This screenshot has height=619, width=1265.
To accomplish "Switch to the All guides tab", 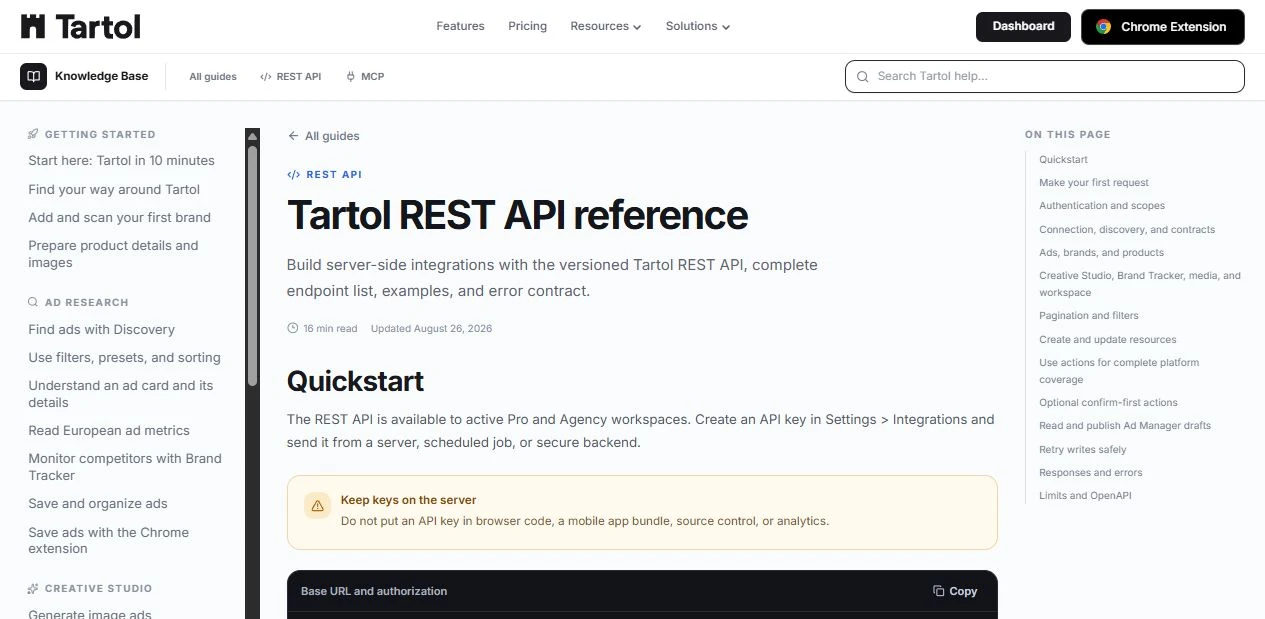I will (213, 76).
